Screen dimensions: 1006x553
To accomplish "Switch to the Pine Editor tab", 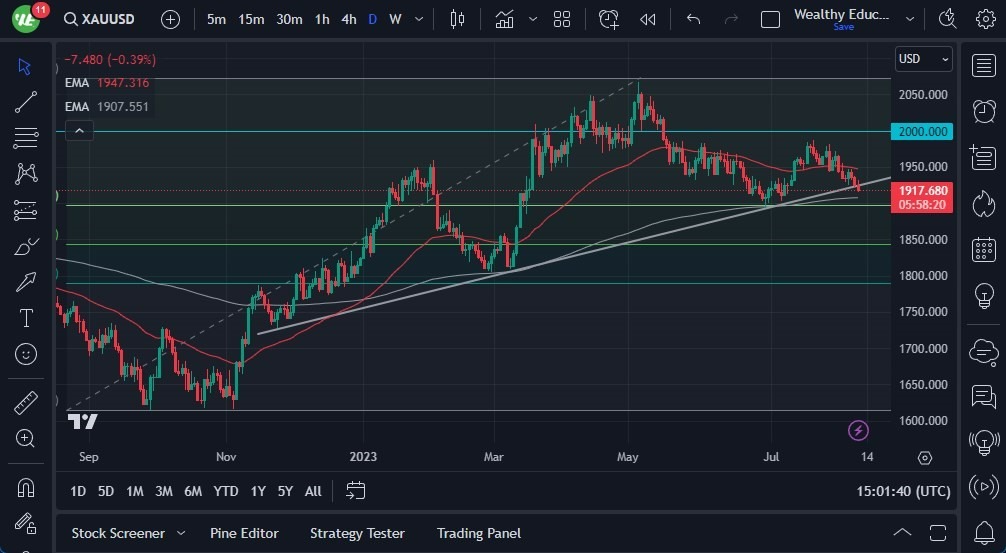I will pos(244,533).
